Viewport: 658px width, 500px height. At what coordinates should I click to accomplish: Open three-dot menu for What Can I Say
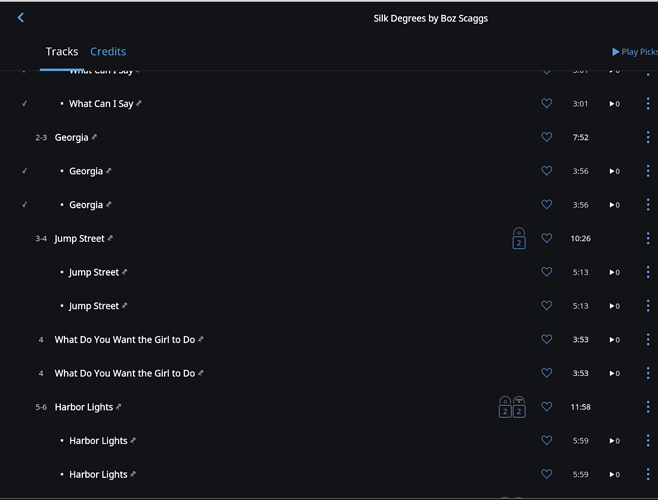coord(648,103)
